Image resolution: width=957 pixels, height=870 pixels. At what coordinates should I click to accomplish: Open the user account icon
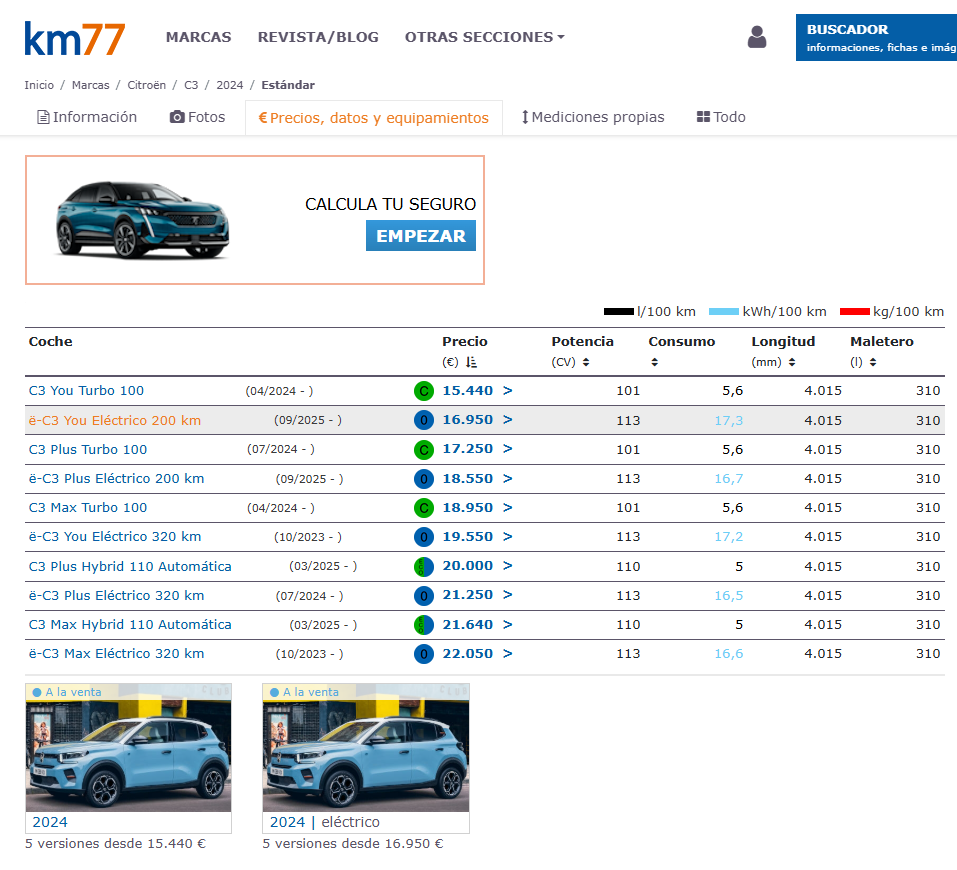point(756,38)
